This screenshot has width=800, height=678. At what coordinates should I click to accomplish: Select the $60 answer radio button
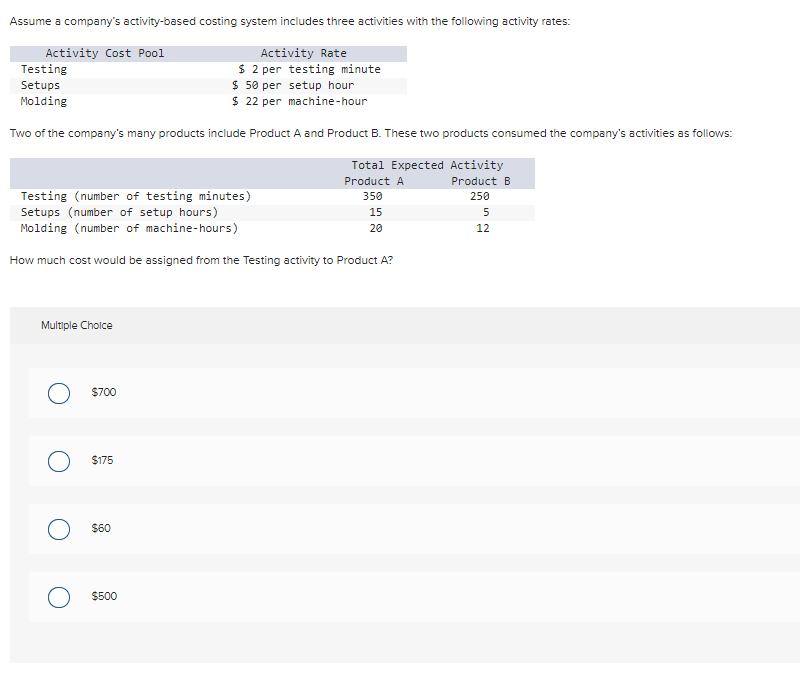tap(59, 529)
